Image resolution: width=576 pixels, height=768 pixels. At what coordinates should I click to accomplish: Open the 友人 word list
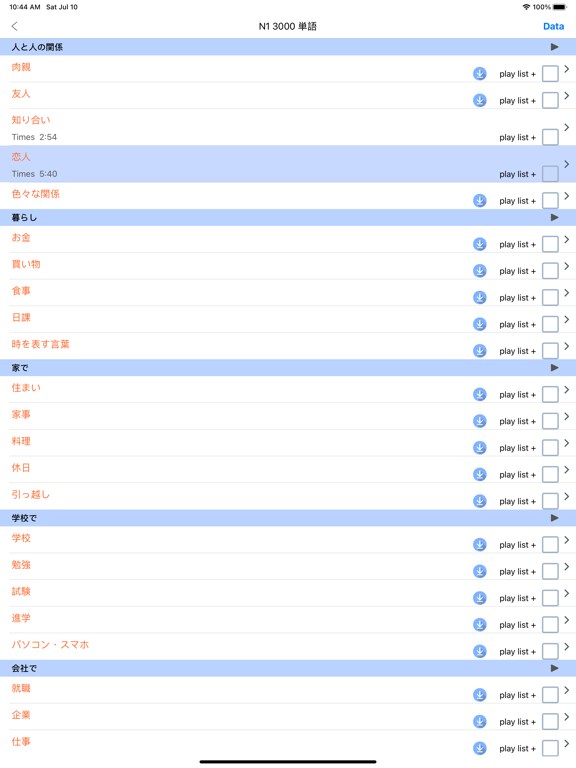click(21, 94)
